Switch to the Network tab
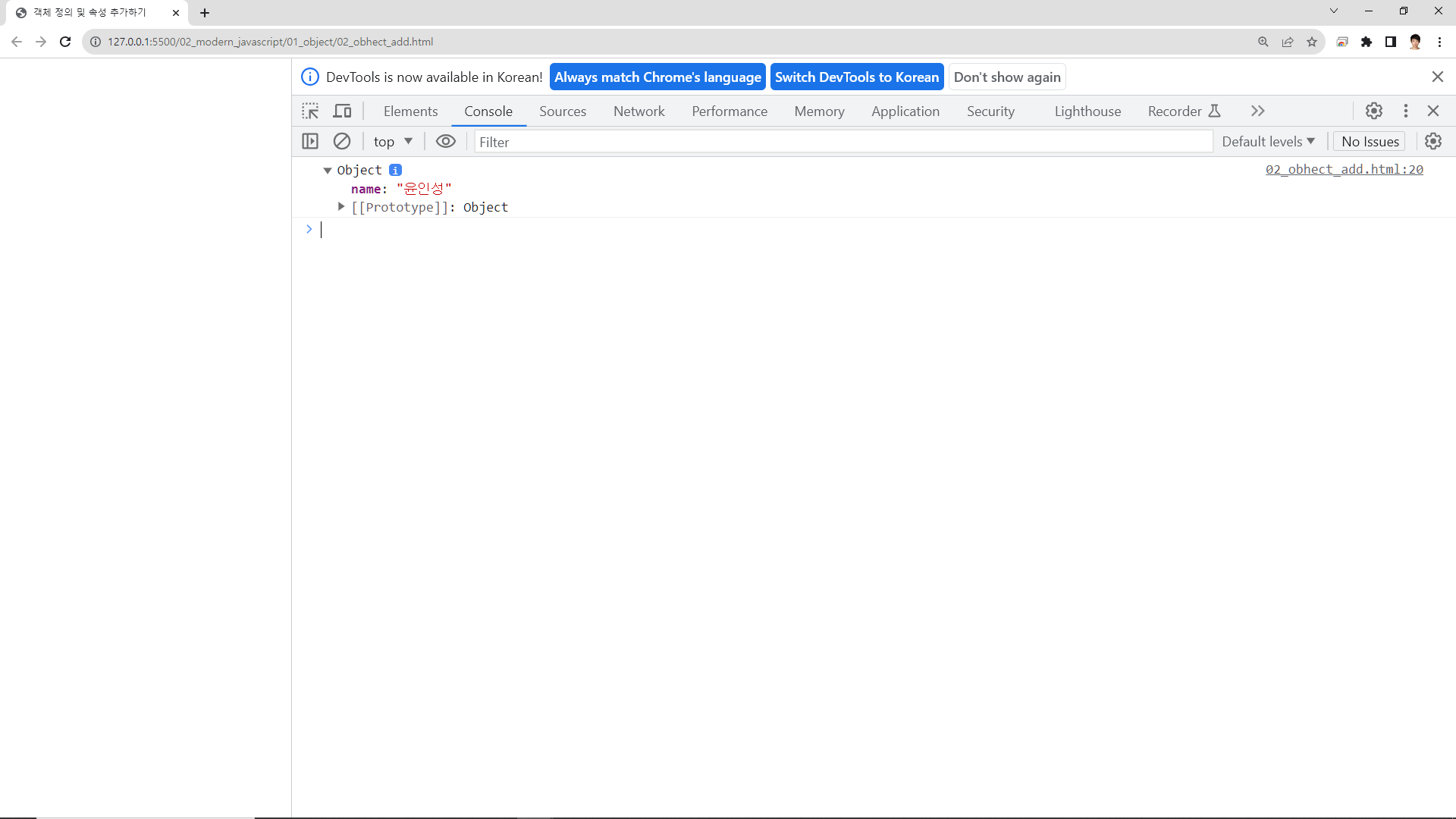Viewport: 1456px width, 819px height. point(639,111)
